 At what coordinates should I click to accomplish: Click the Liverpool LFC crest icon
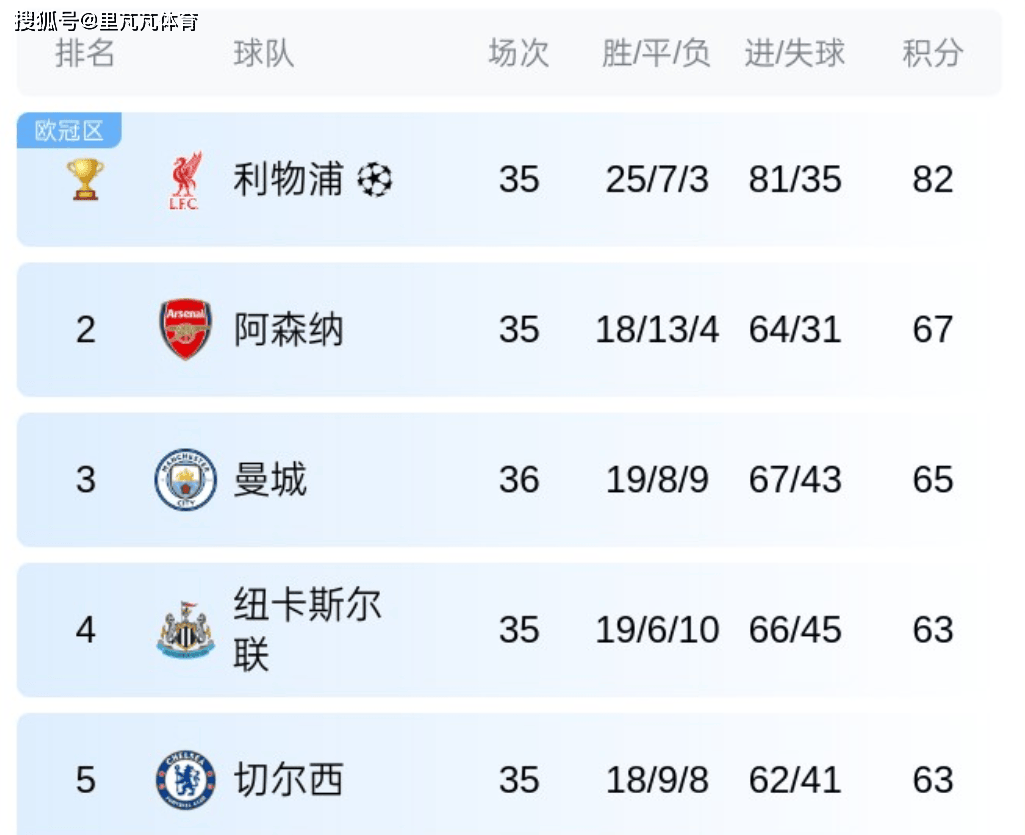(186, 180)
